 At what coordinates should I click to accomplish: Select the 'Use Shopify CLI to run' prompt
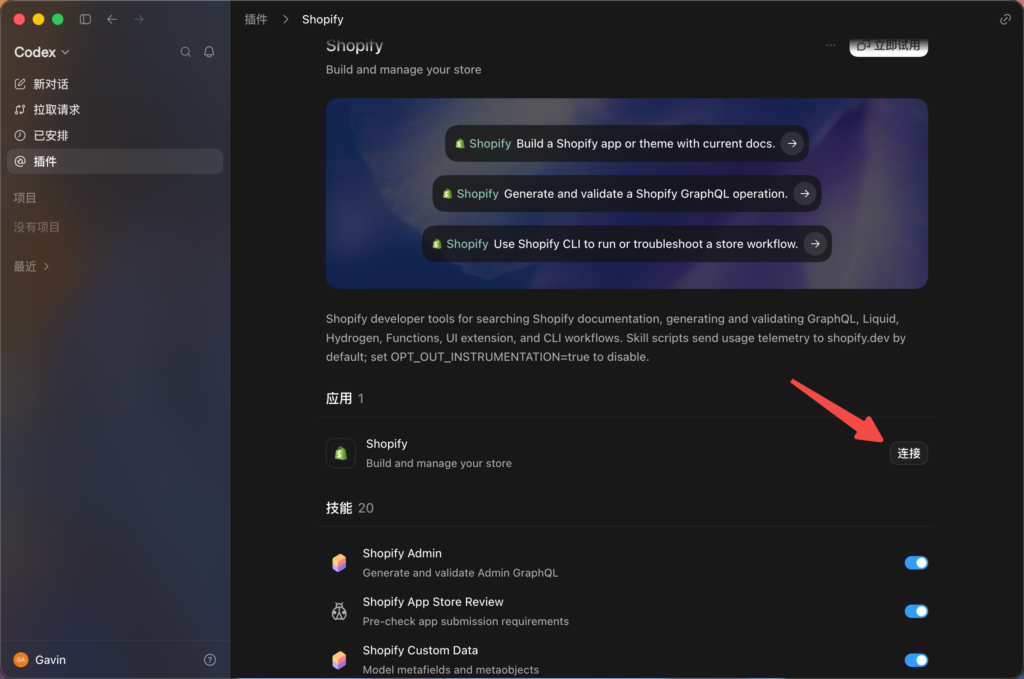(627, 244)
